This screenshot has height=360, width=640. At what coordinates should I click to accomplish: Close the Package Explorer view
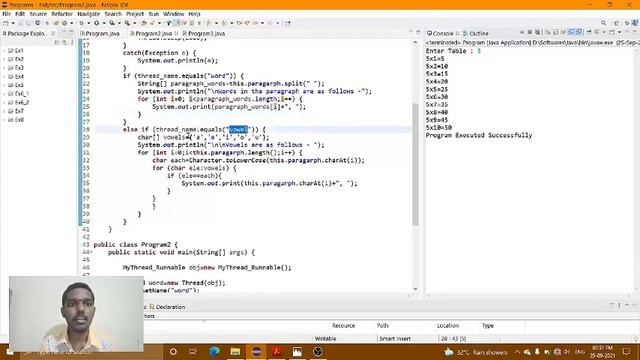pos(53,33)
